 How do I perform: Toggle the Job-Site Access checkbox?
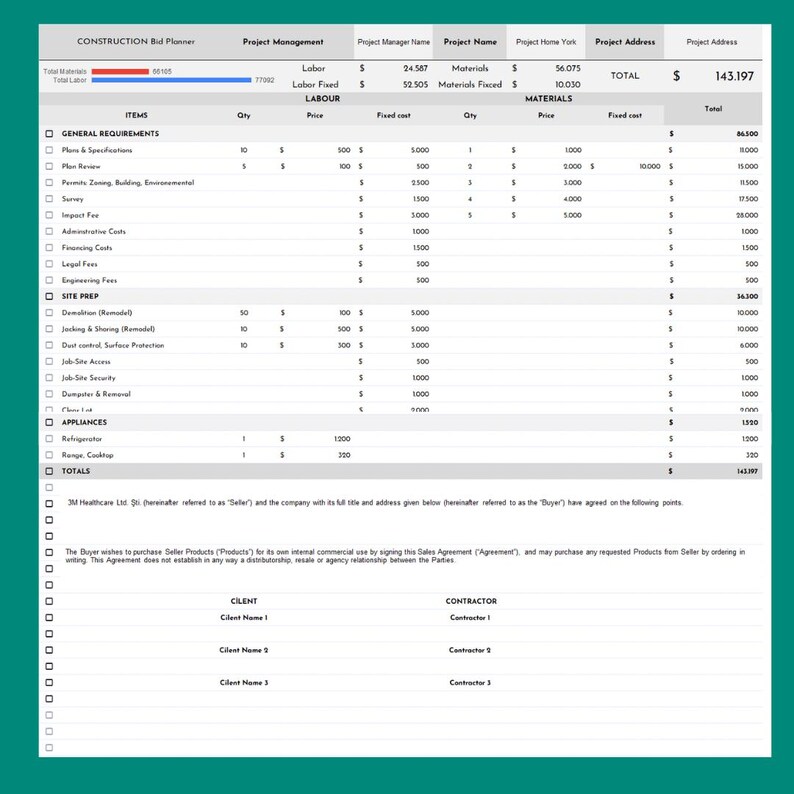click(49, 361)
